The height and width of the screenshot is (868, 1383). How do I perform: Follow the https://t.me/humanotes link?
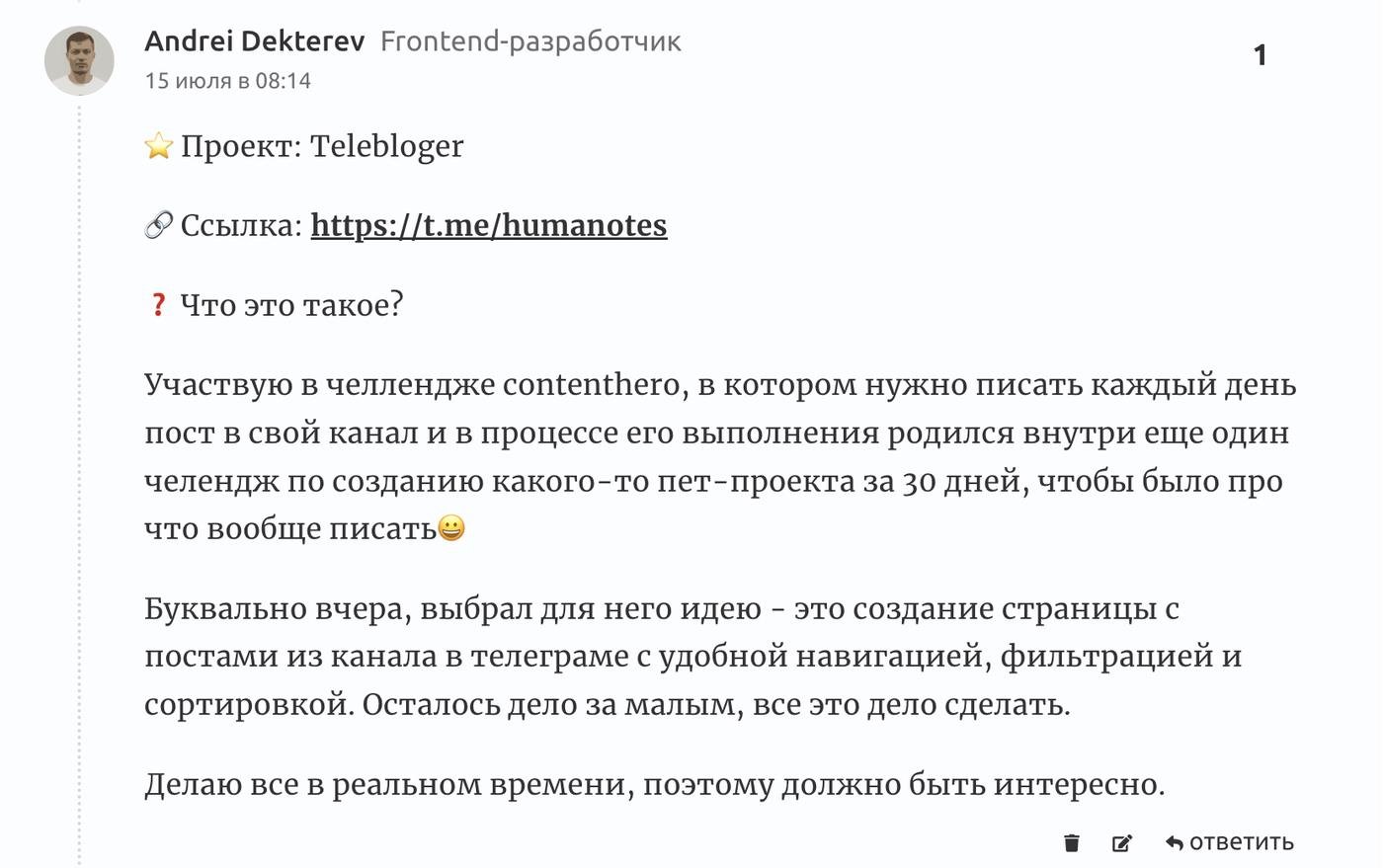pyautogui.click(x=489, y=225)
